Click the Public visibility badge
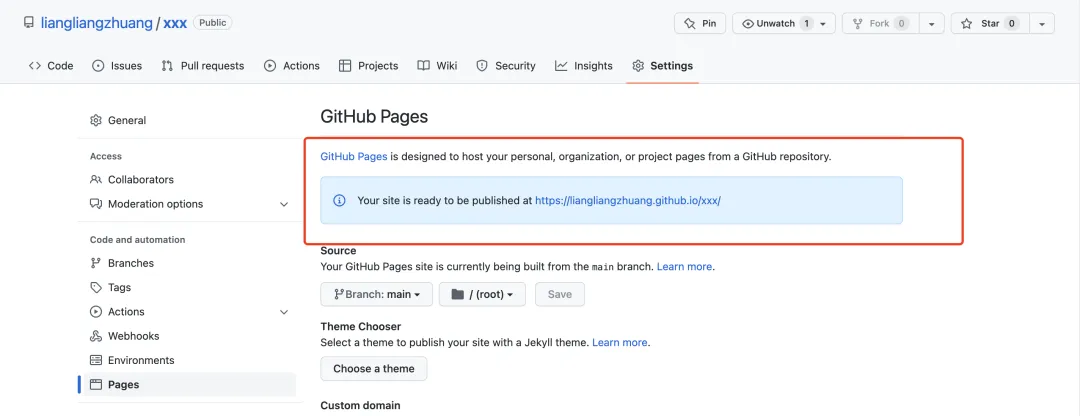The height and width of the screenshot is (416, 1080). pos(213,23)
